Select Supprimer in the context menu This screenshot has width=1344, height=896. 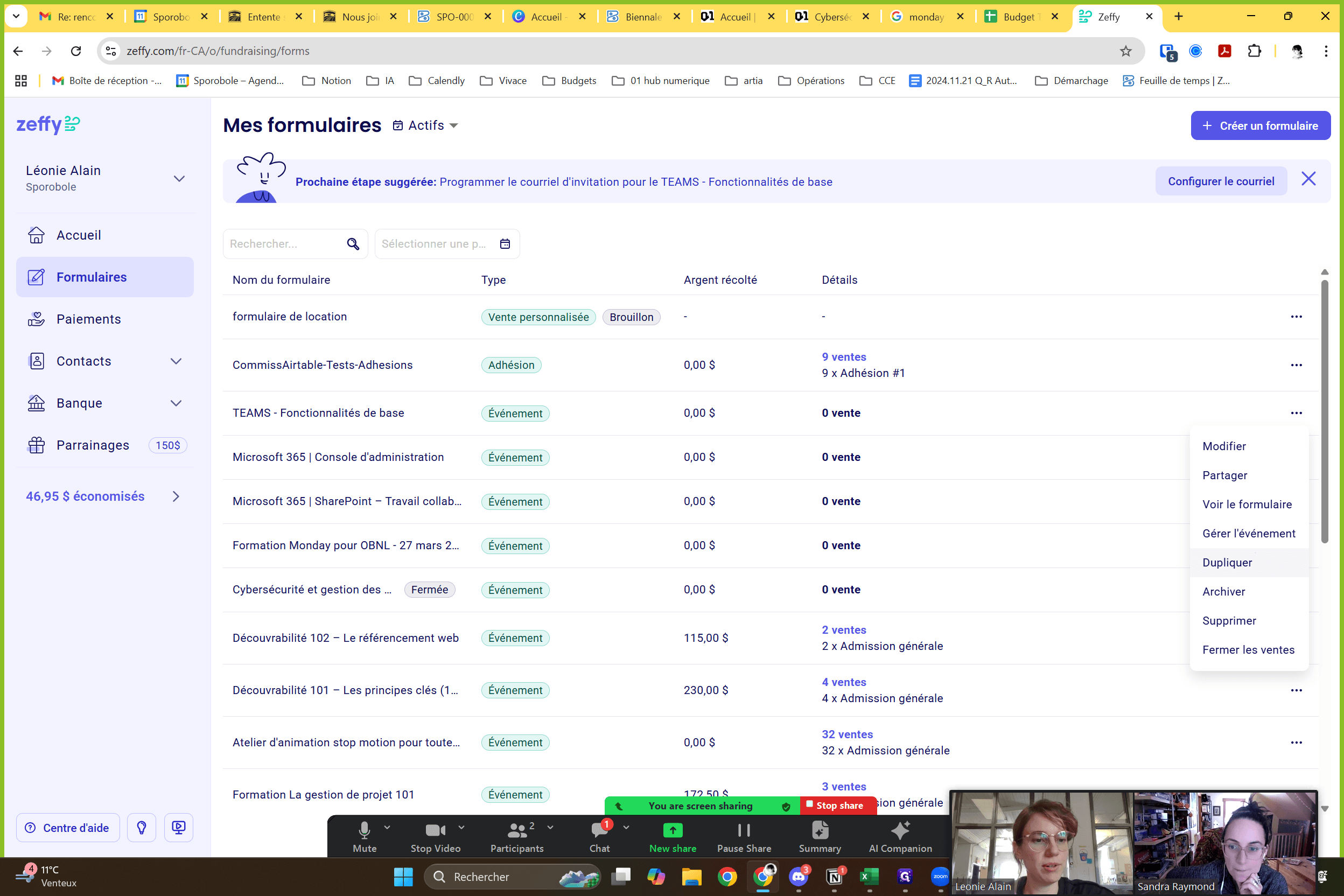(x=1249, y=621)
